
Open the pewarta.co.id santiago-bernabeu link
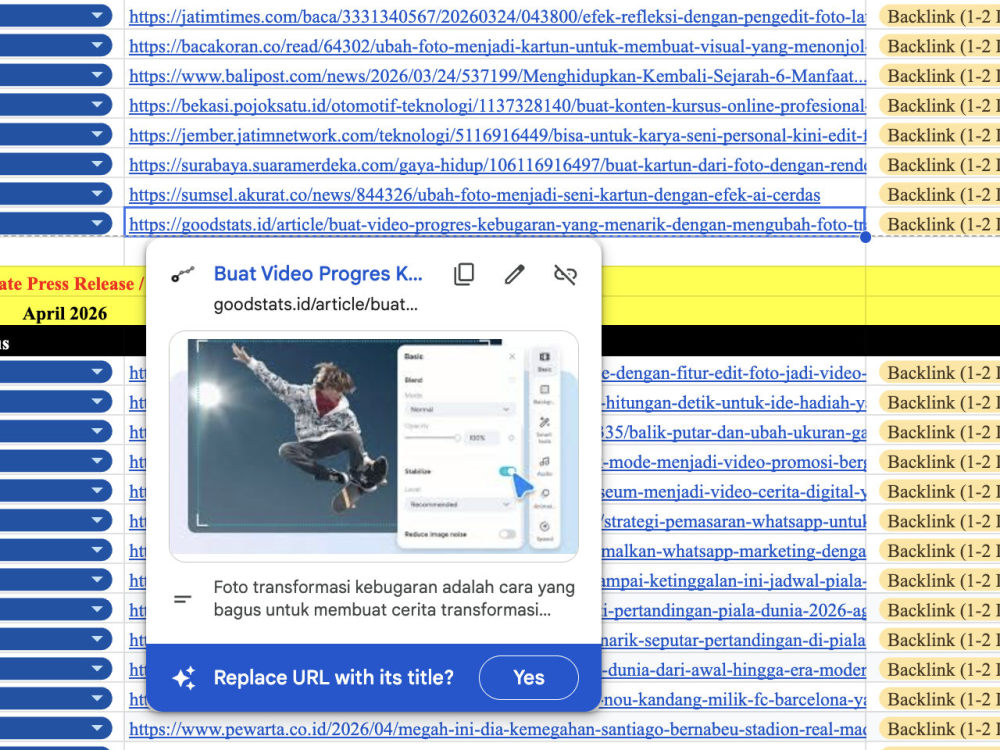pyautogui.click(x=497, y=729)
